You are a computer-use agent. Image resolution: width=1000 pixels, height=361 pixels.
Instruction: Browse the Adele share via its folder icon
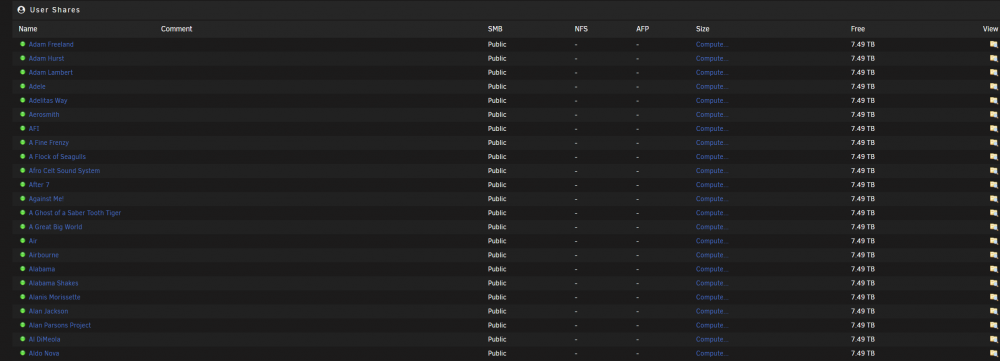tap(993, 87)
